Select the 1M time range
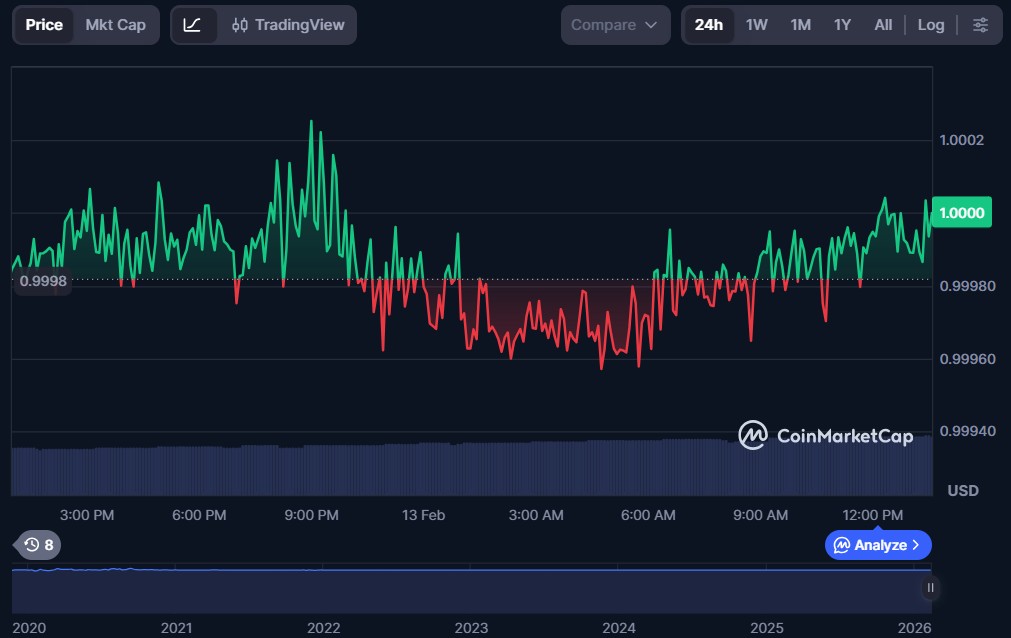Screen dimensions: 1011x638 pyautogui.click(x=800, y=25)
